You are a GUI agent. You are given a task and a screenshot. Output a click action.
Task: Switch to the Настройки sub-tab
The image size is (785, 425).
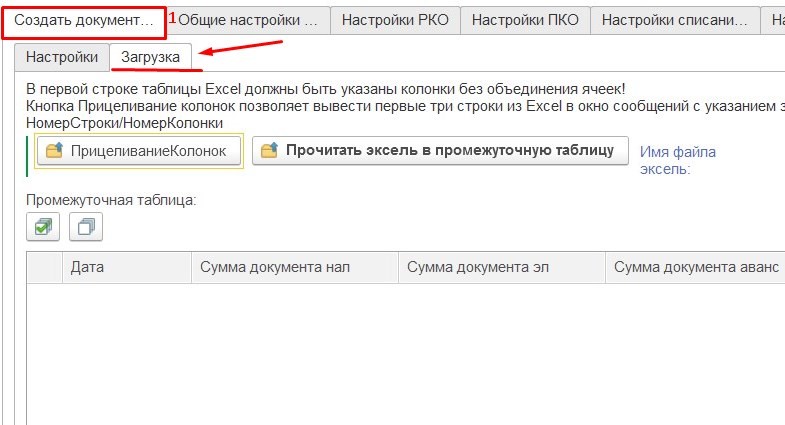[62, 58]
